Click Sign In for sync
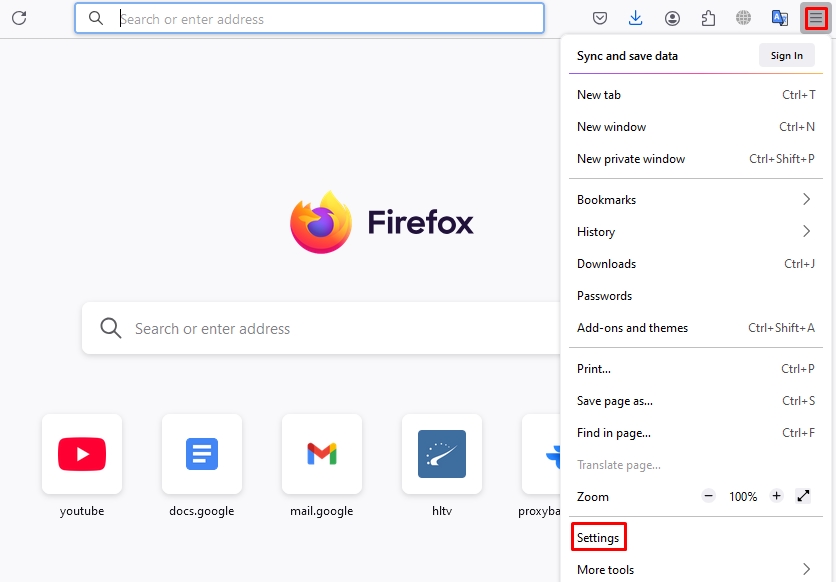The height and width of the screenshot is (582, 836). pos(786,55)
